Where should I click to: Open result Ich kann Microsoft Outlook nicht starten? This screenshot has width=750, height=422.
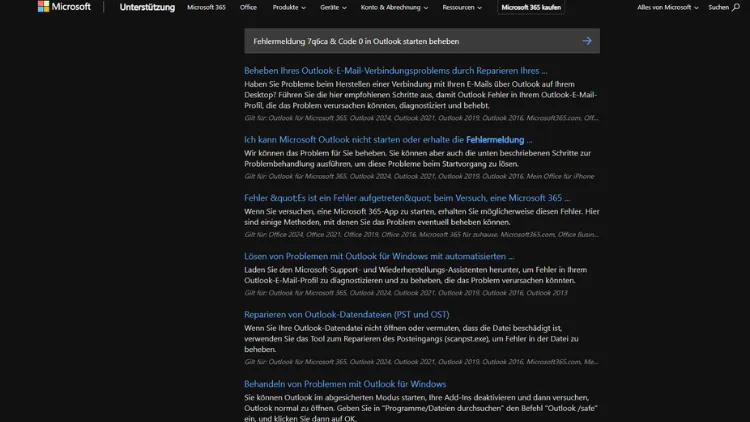pyautogui.click(x=388, y=140)
